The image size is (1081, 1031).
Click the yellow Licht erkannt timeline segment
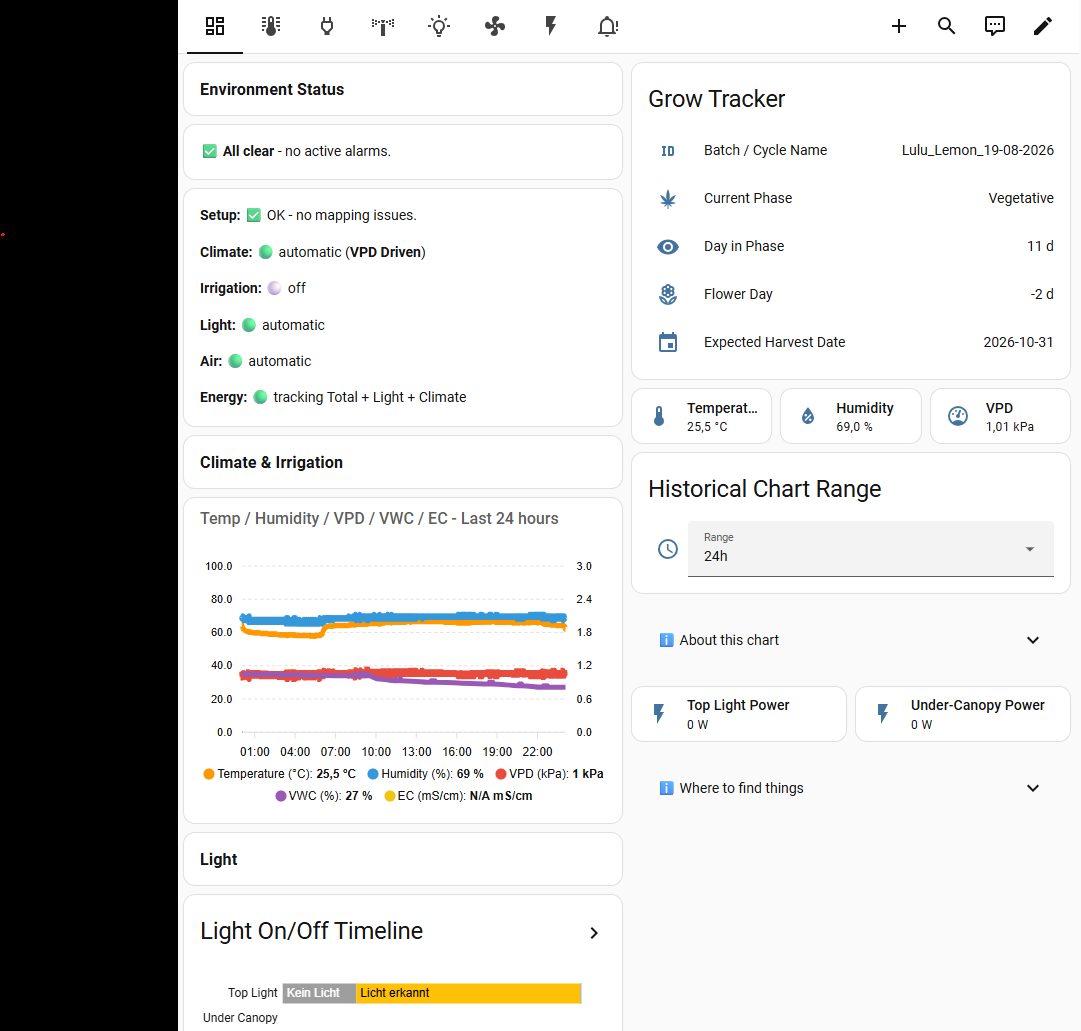coord(469,993)
